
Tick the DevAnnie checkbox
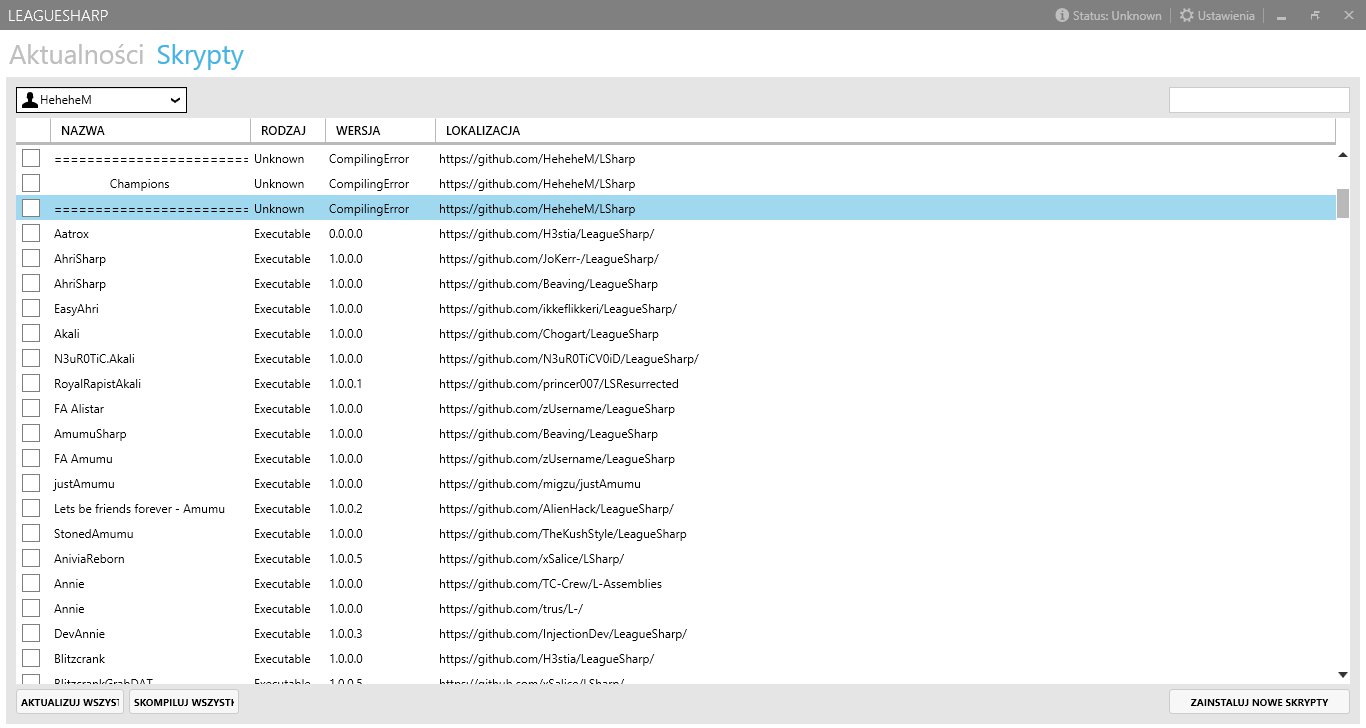[x=31, y=633]
